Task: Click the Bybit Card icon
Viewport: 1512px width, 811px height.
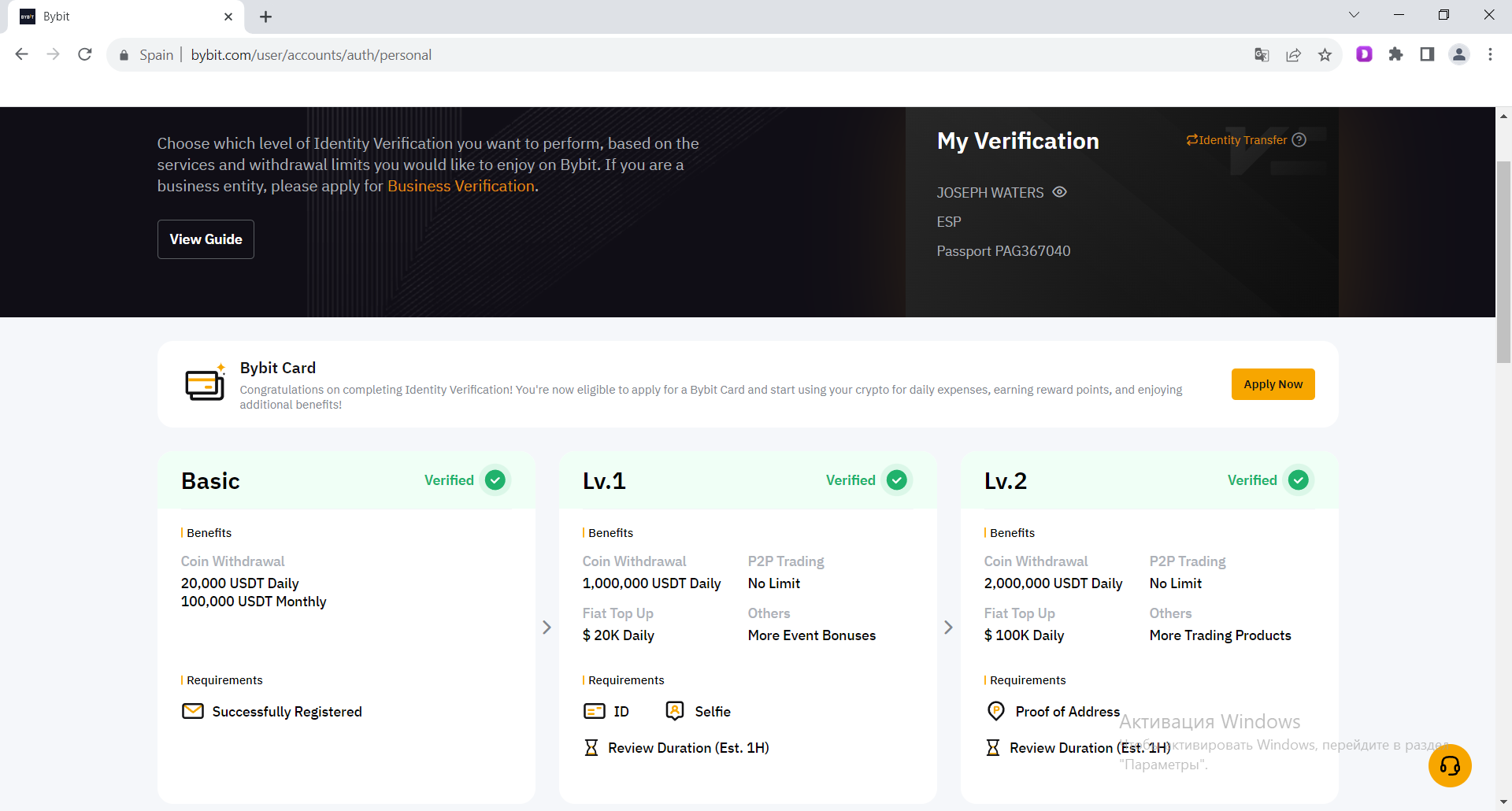Action: coord(205,384)
